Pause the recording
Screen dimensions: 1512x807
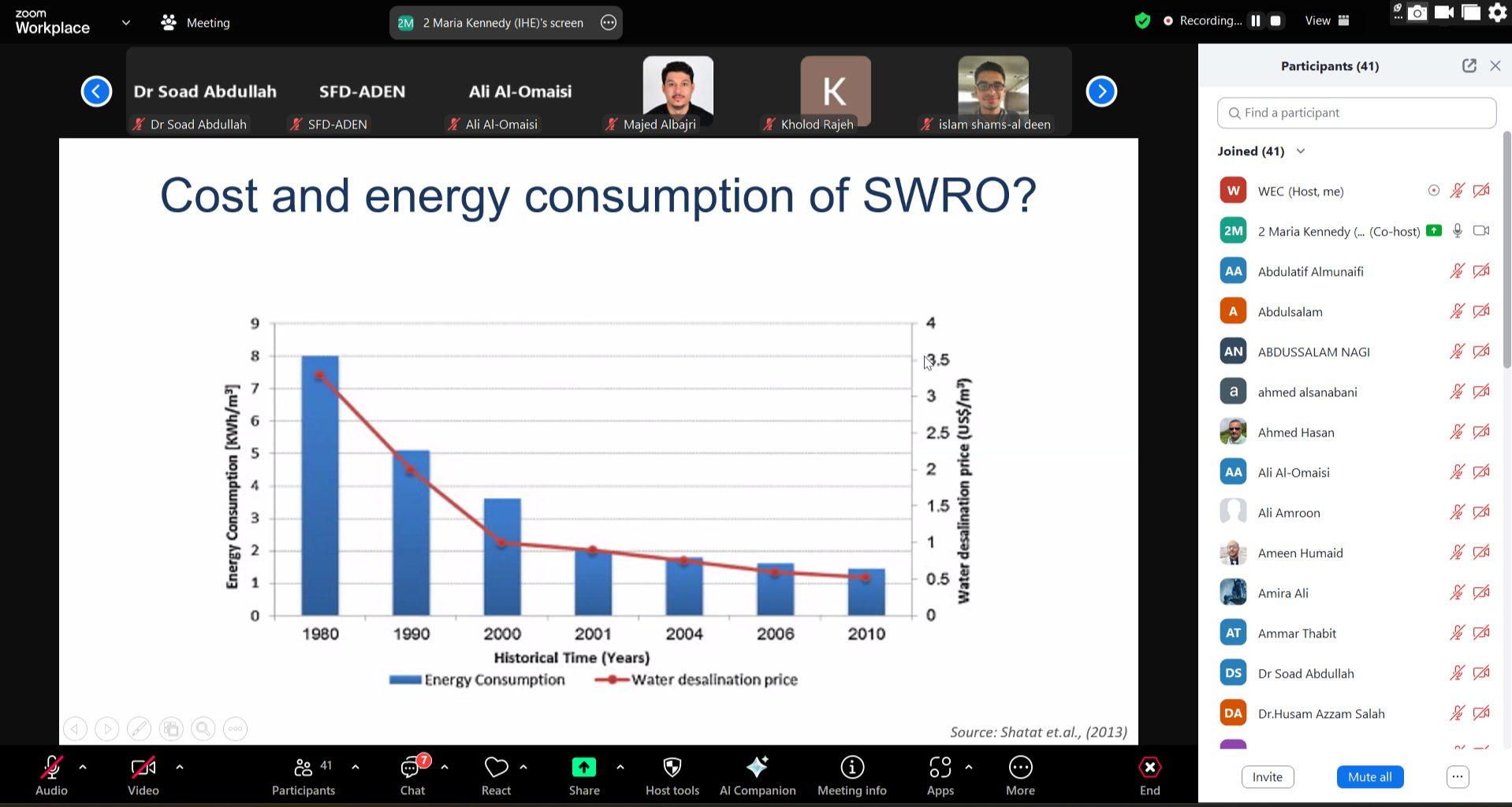[x=1256, y=21]
